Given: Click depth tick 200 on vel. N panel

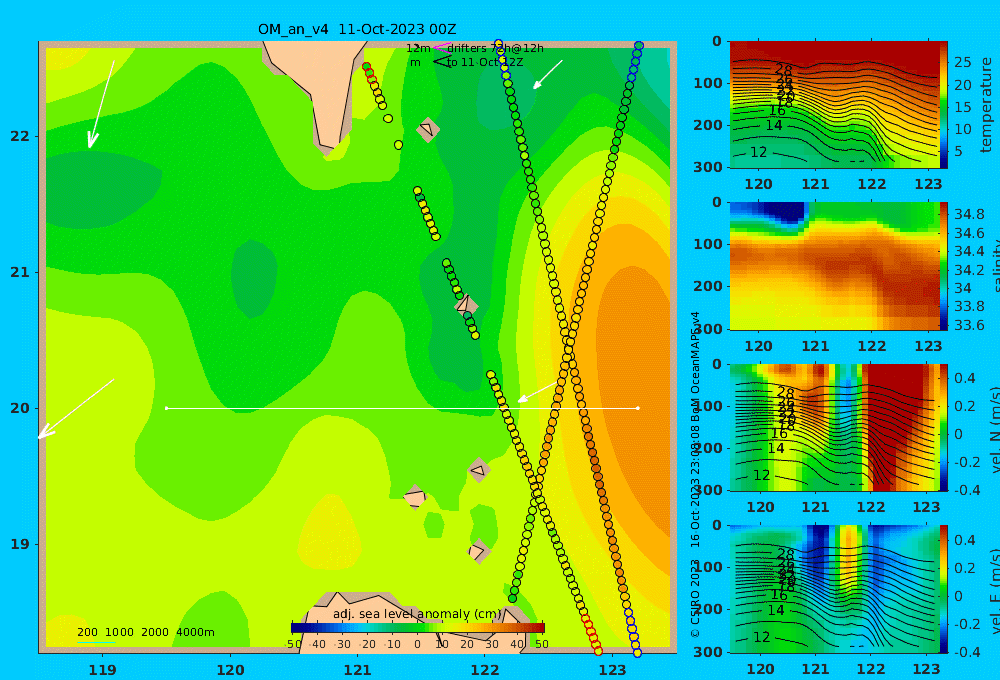Looking at the screenshot, I should pos(708,448).
